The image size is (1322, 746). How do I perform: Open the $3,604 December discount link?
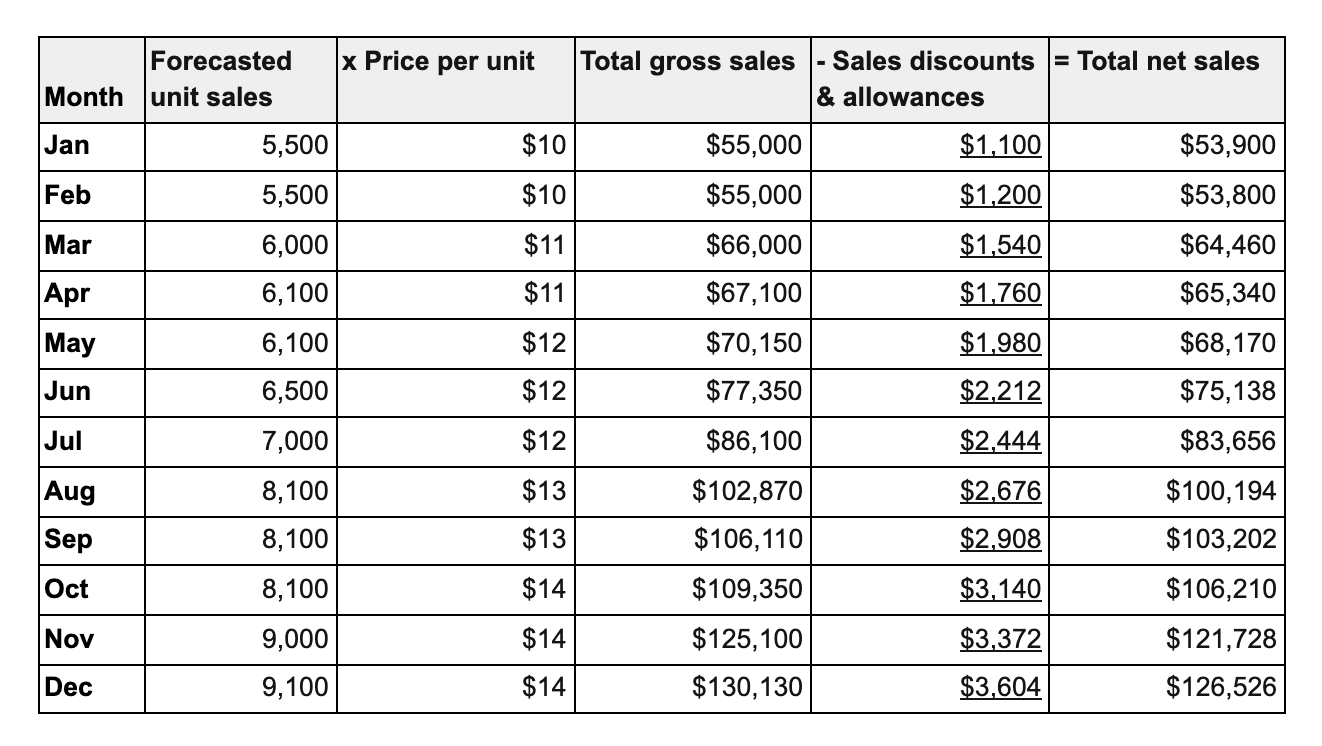coord(1000,687)
